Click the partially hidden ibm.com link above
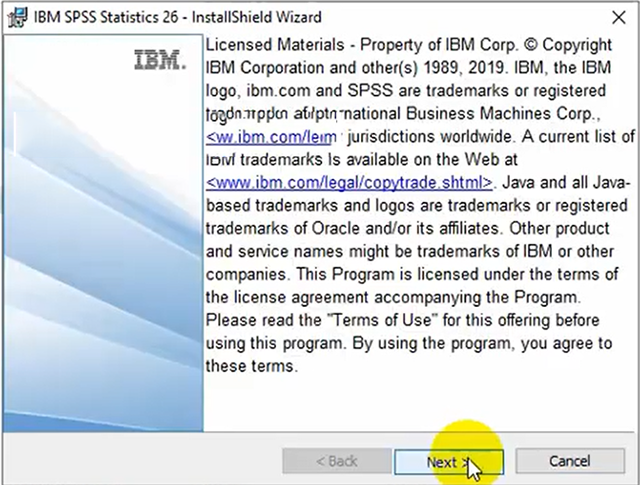Screen dimensions: 640x485 coord(270,136)
